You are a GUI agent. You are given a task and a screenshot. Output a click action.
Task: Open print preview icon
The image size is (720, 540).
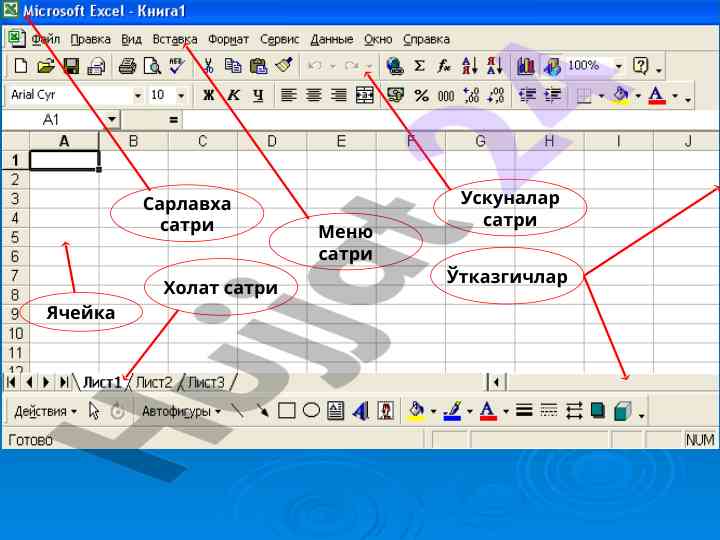[x=152, y=66]
